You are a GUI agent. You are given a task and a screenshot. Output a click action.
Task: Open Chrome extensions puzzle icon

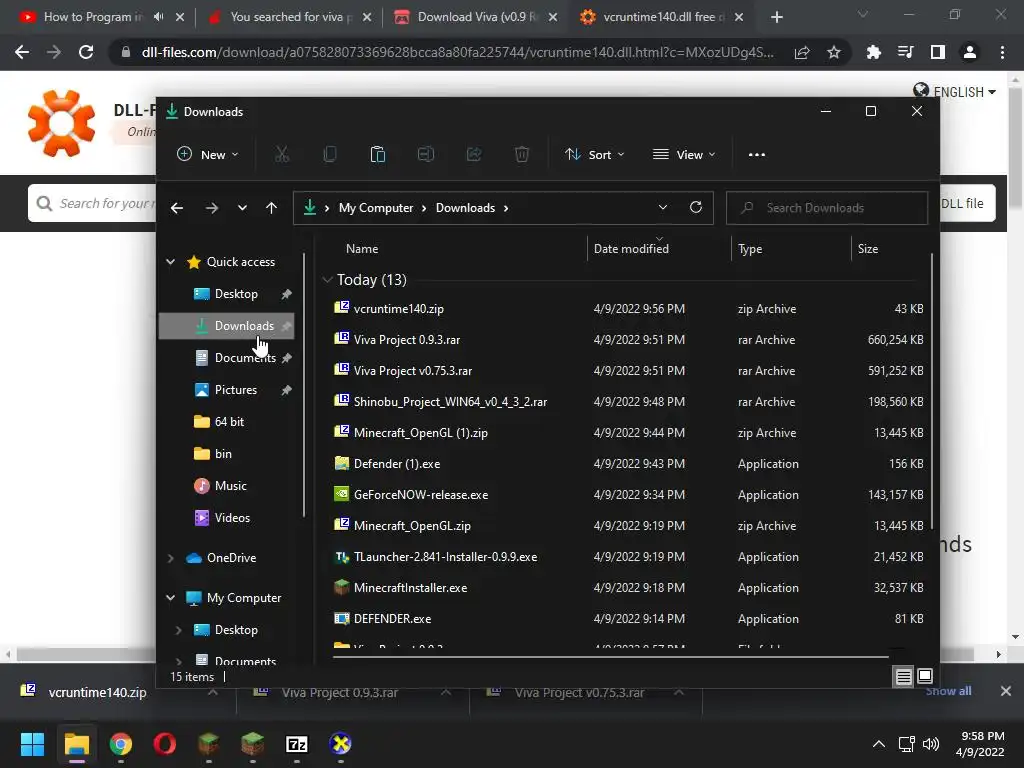click(874, 52)
